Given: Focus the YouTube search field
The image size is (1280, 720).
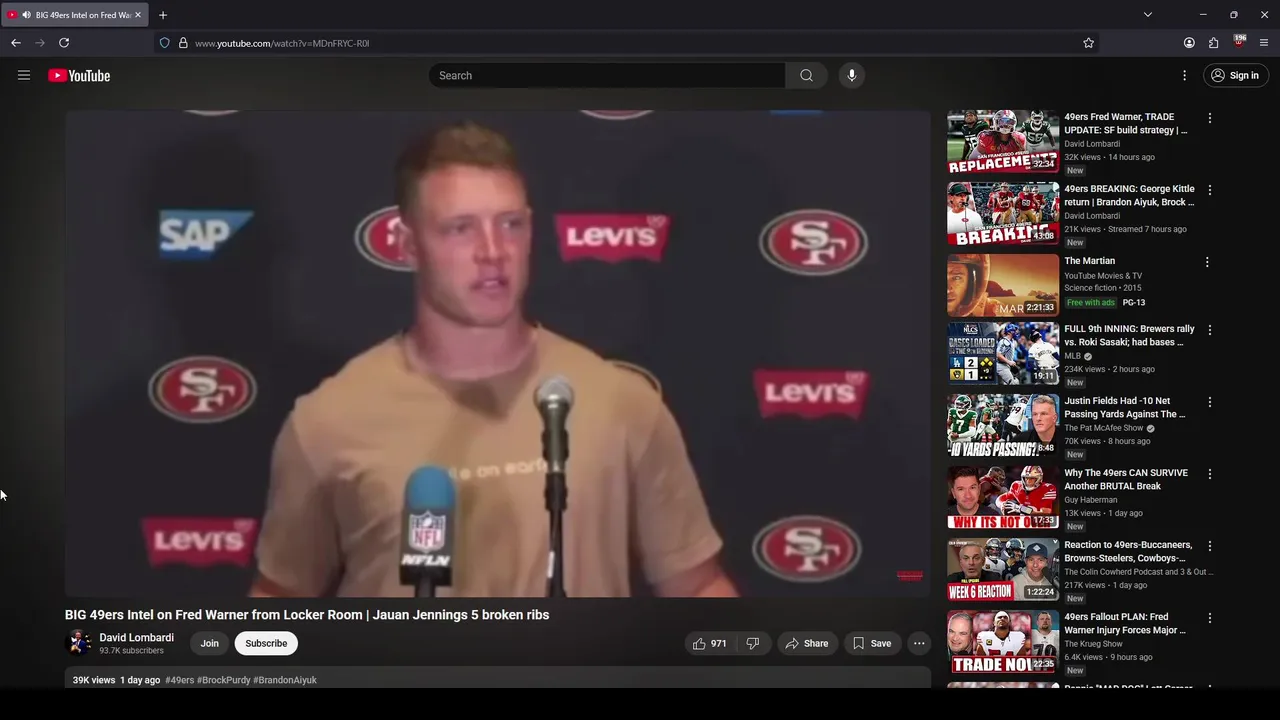Looking at the screenshot, I should tap(607, 75).
